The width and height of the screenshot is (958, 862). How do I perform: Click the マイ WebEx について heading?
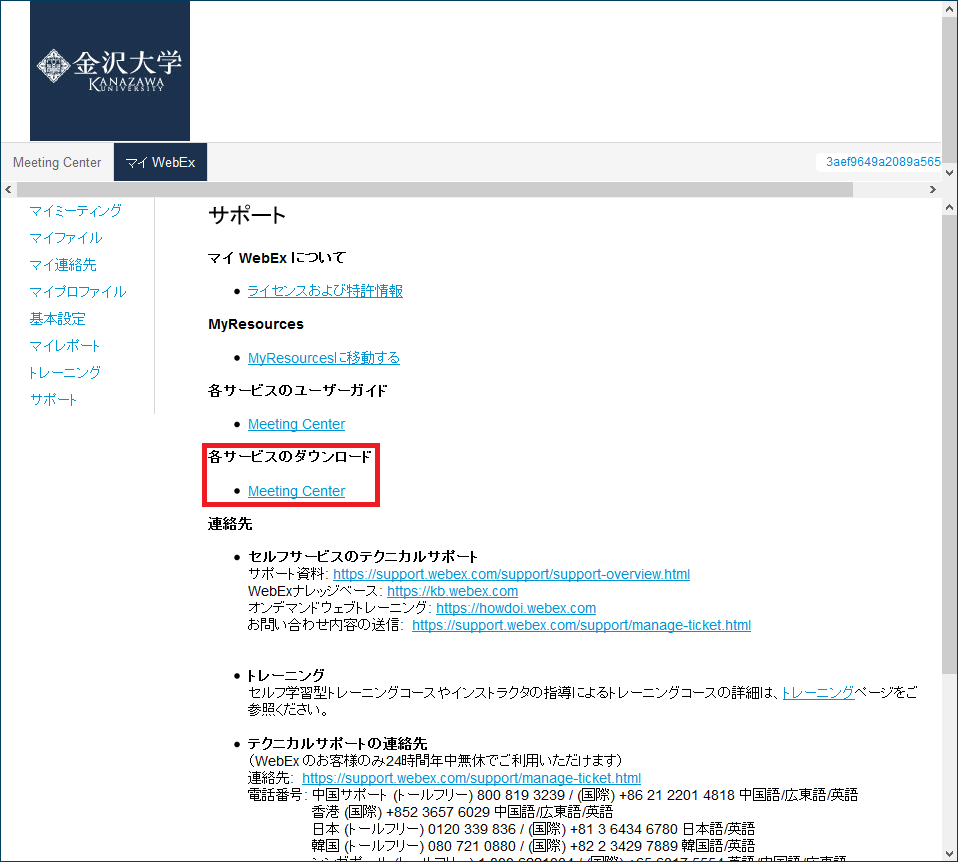point(277,258)
